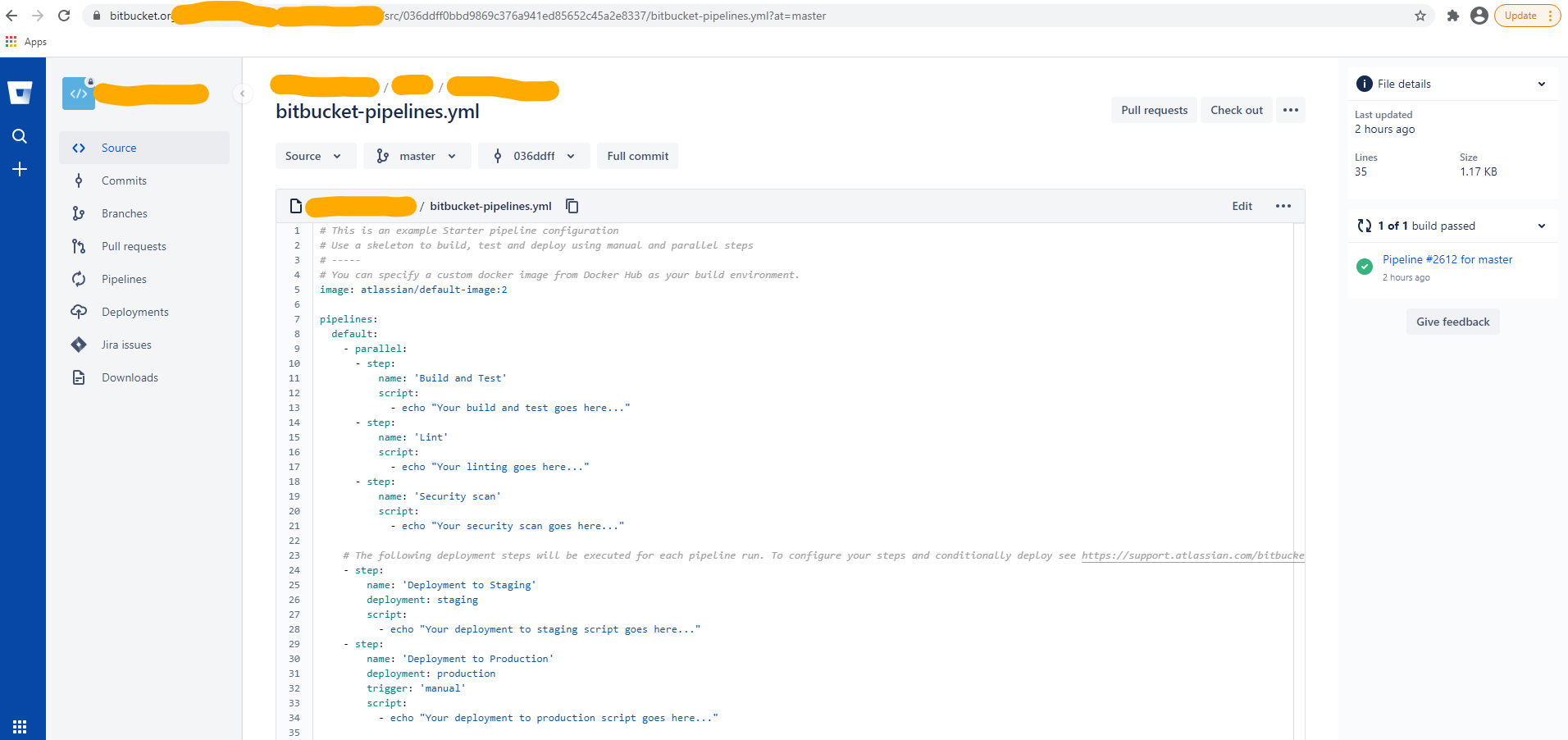Open Deployments in the sidebar
Viewport: 1568px width, 740px height.
[x=144, y=312]
